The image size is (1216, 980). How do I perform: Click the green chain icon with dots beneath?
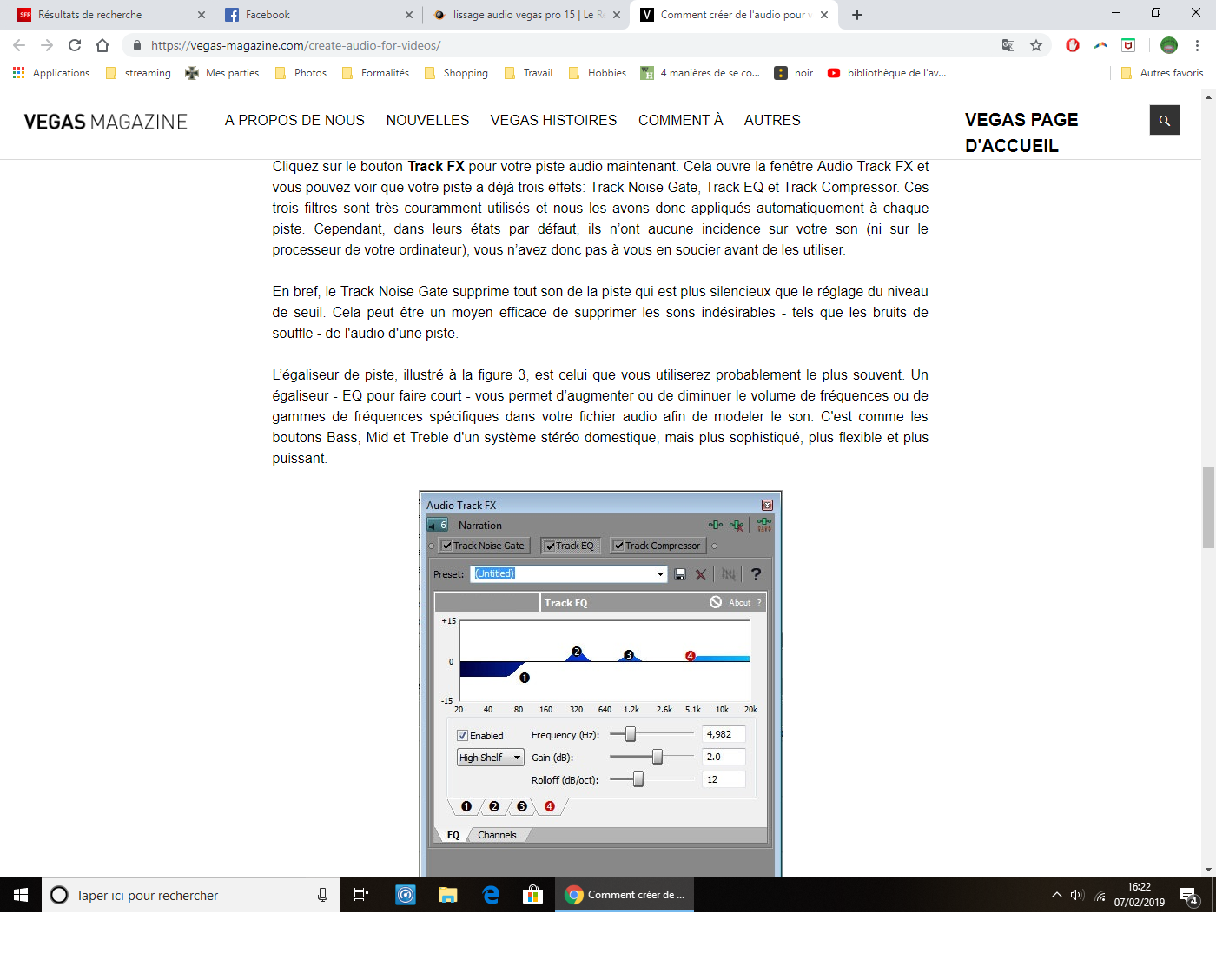click(x=764, y=525)
